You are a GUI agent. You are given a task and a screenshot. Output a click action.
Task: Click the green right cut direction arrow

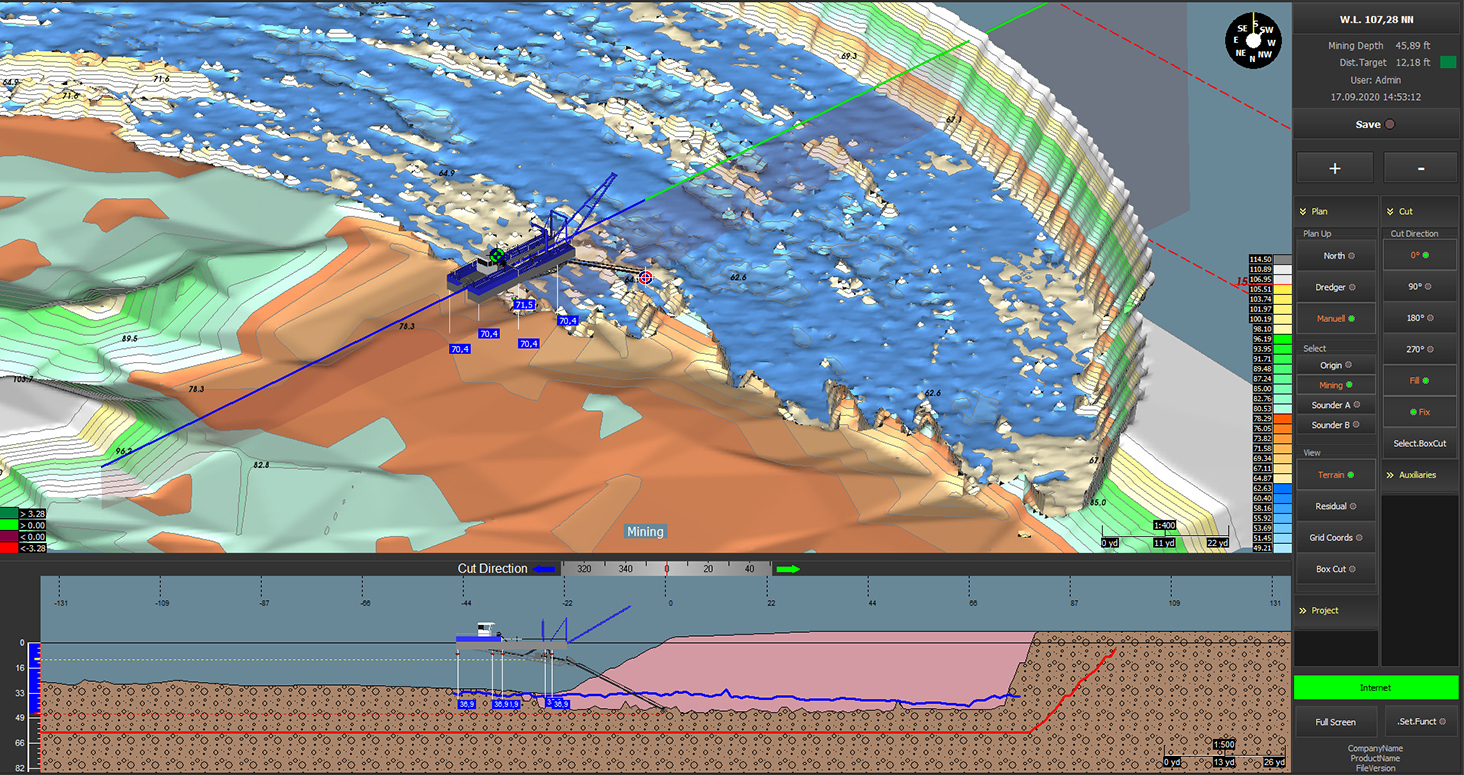789,569
